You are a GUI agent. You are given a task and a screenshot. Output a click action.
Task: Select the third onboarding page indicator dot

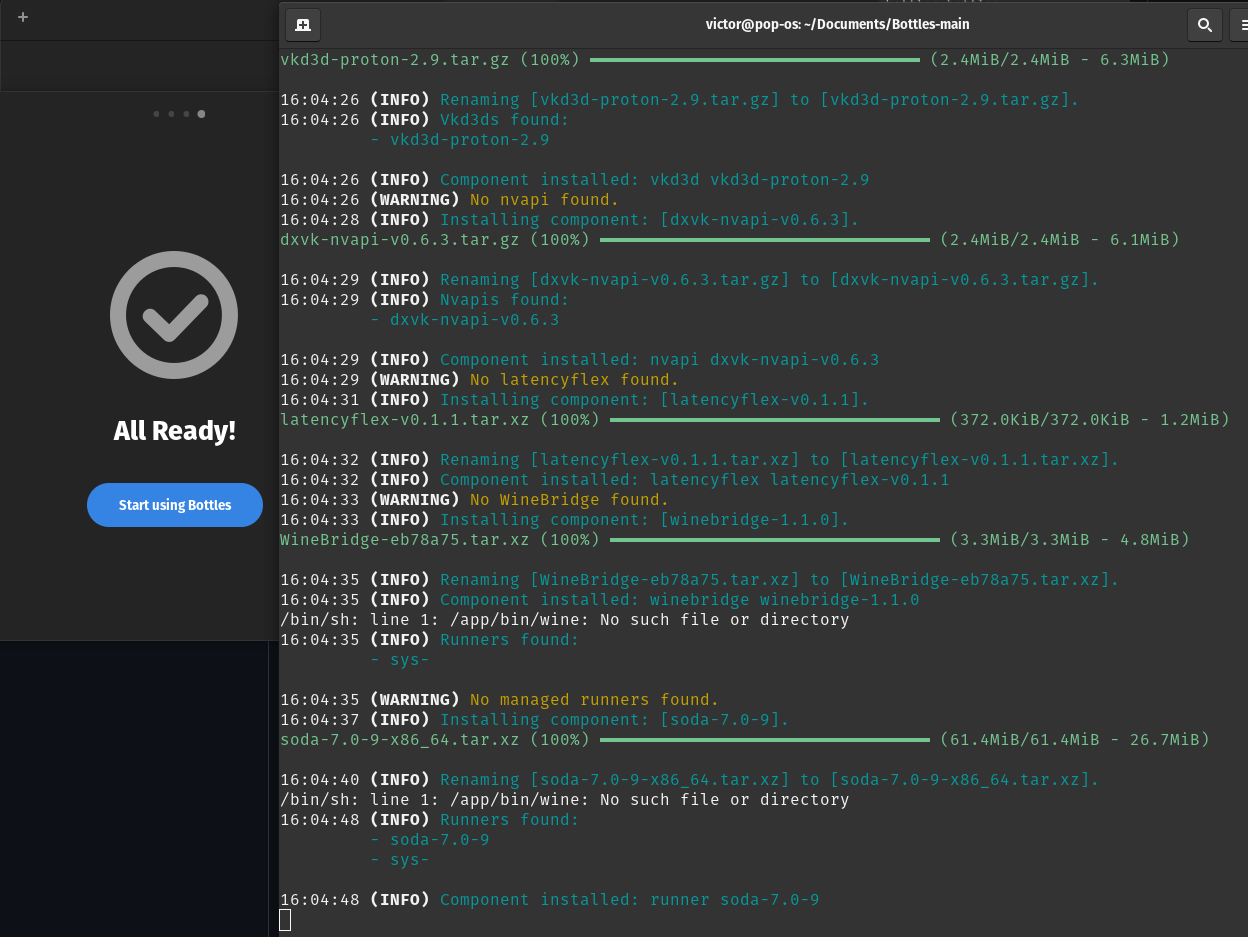click(x=186, y=114)
